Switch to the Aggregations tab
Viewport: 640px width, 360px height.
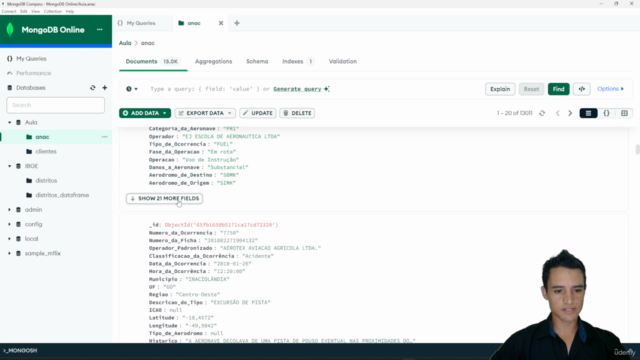(213, 62)
